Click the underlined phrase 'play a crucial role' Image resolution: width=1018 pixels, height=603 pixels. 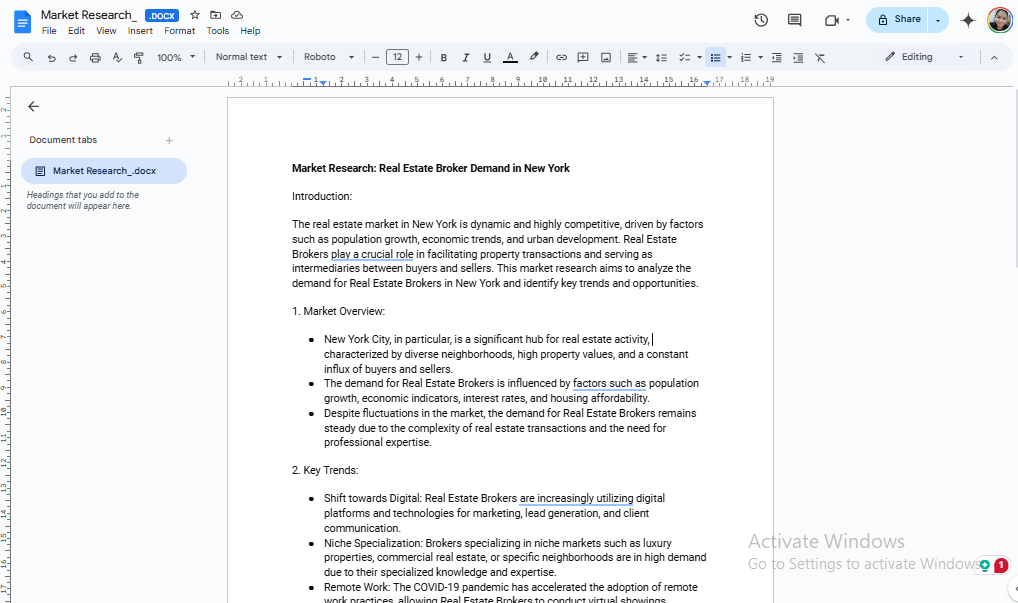[372, 254]
